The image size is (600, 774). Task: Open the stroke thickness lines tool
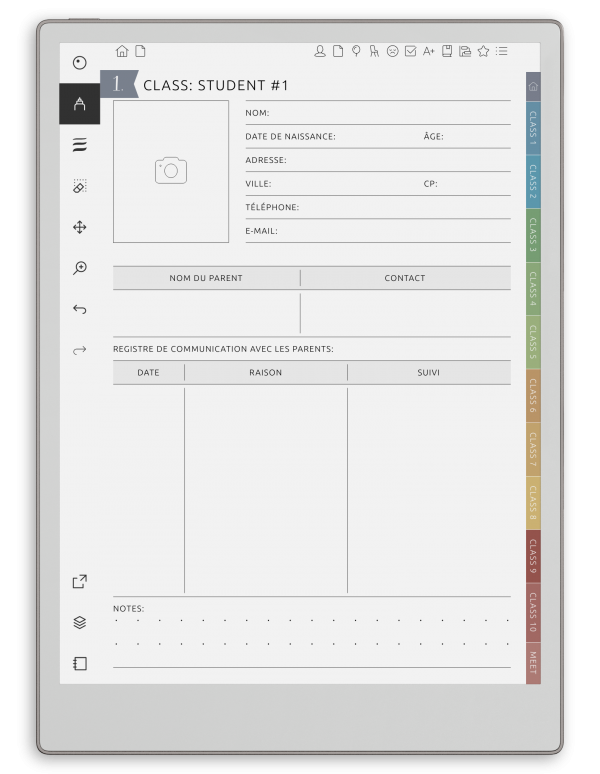(x=79, y=145)
